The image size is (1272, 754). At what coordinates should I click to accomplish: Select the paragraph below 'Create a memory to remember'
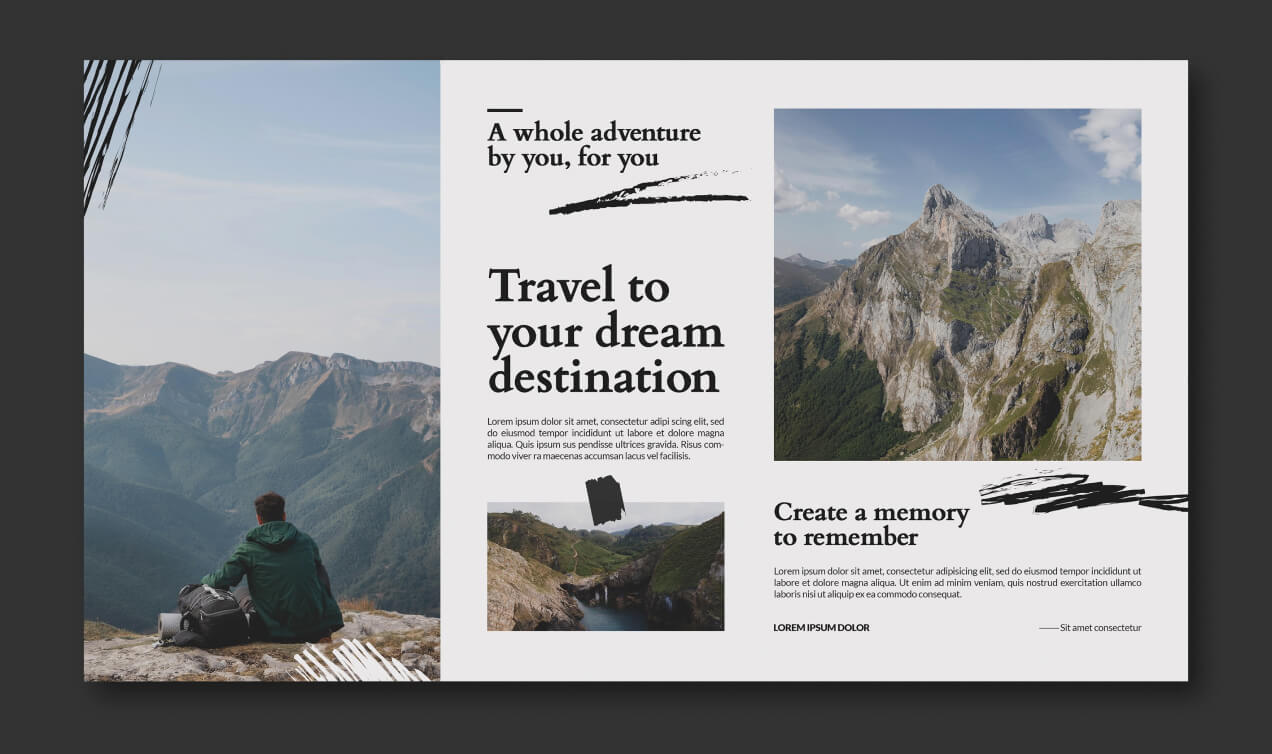coord(957,582)
